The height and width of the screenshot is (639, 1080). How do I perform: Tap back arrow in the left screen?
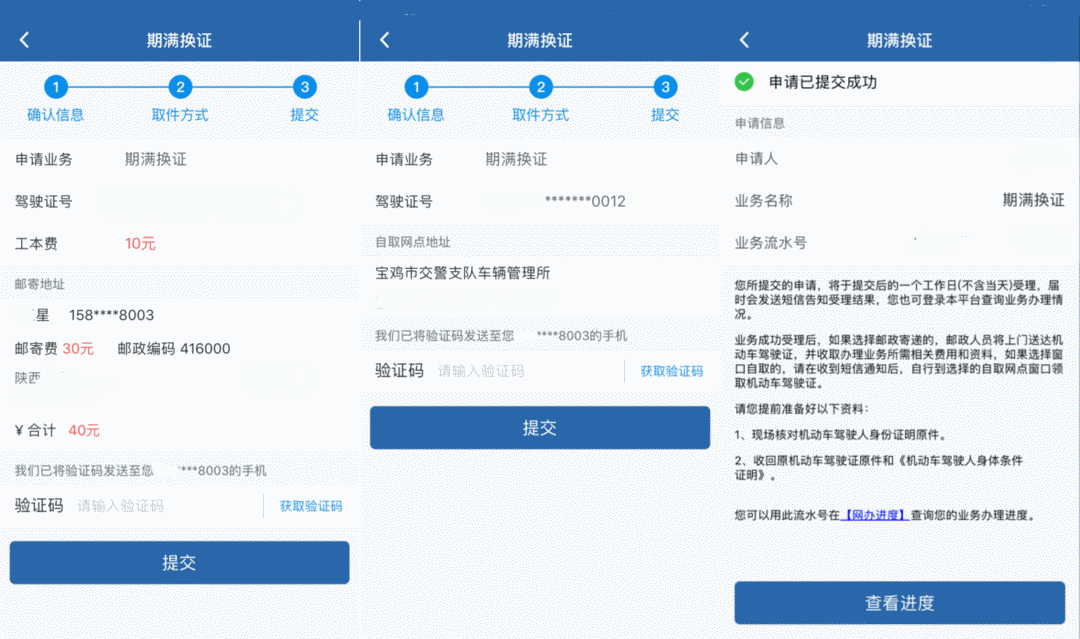coord(25,40)
